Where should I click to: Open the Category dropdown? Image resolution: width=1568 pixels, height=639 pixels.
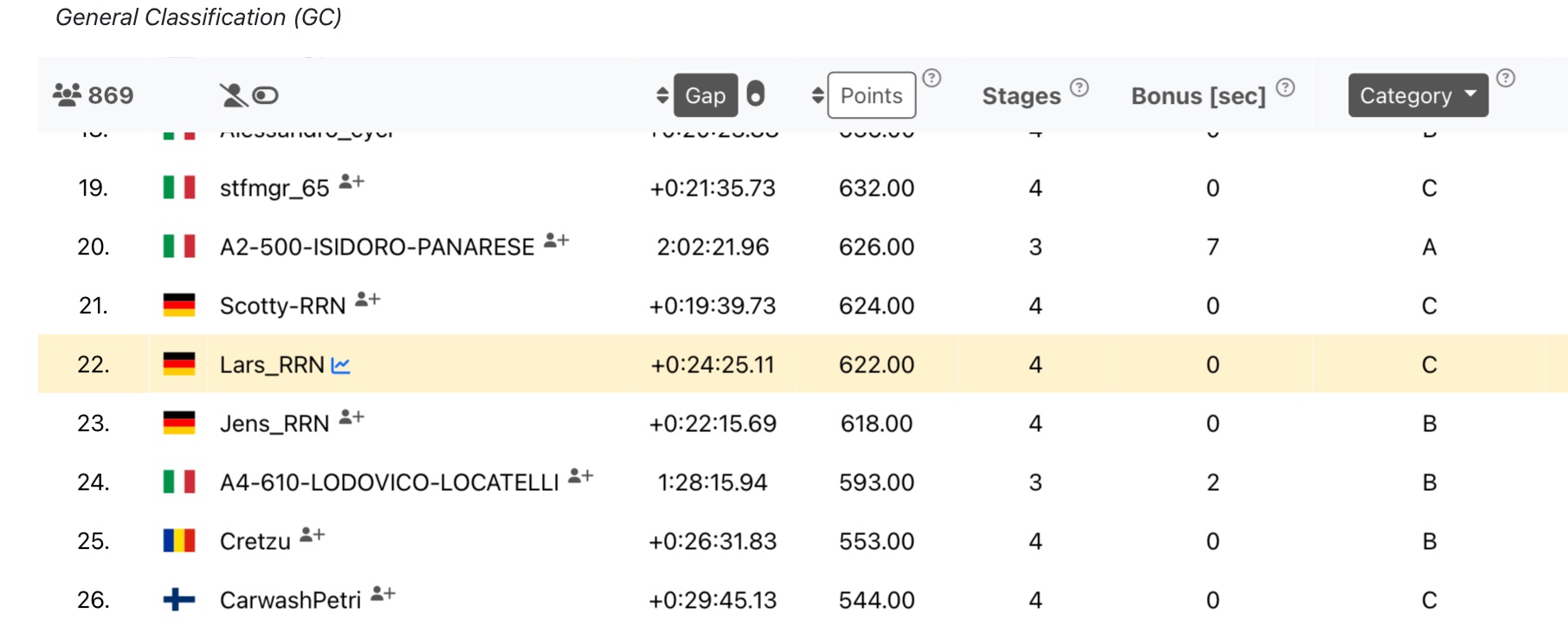pyautogui.click(x=1417, y=95)
